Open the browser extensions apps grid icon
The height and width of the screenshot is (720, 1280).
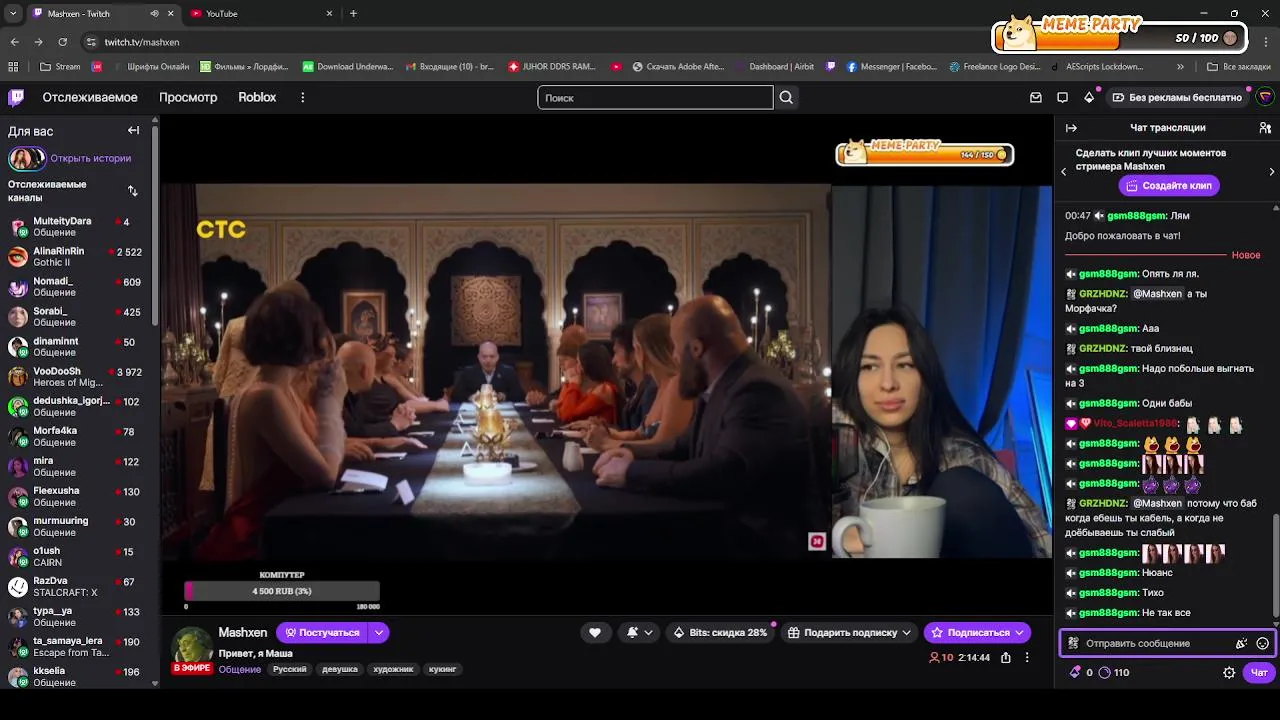click(13, 67)
